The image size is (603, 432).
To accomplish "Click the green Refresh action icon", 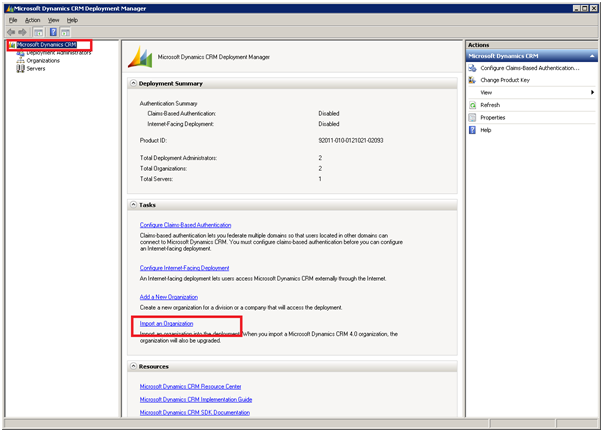I will coord(473,105).
